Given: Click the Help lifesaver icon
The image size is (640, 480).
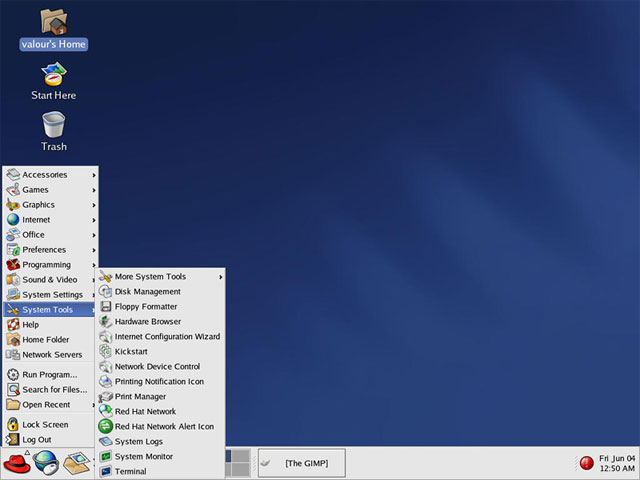Looking at the screenshot, I should coord(13,324).
